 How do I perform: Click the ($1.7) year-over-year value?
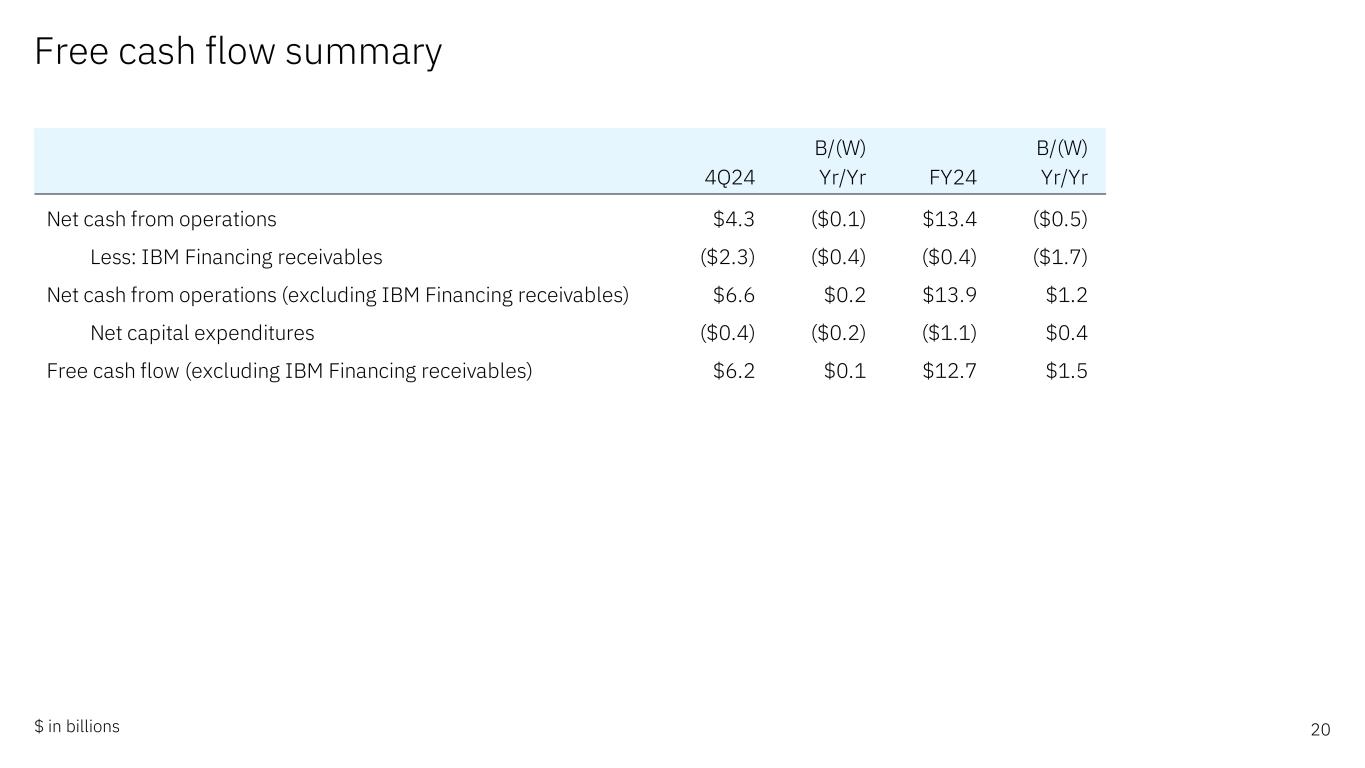click(1060, 257)
